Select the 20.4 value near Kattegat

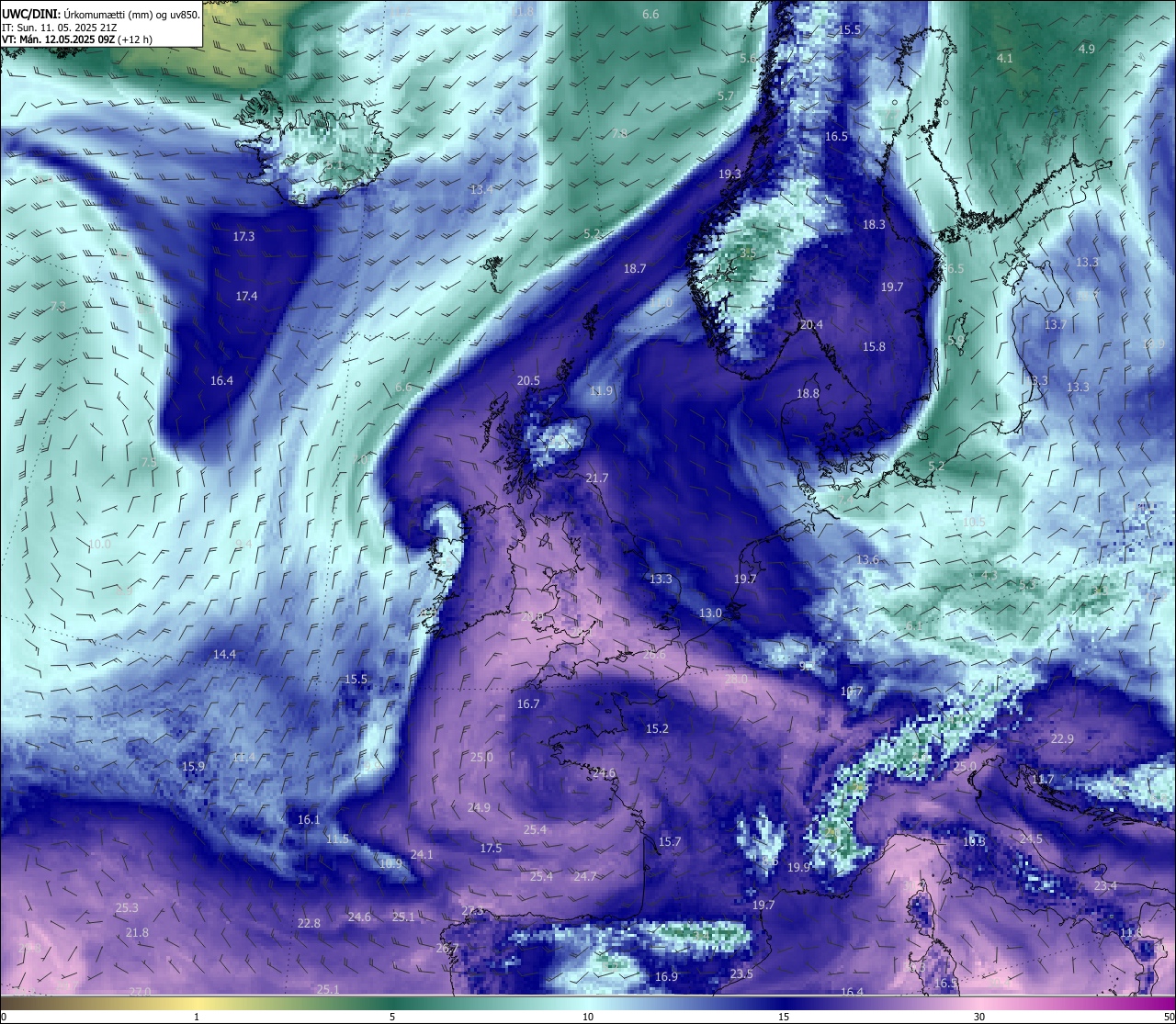coord(811,324)
